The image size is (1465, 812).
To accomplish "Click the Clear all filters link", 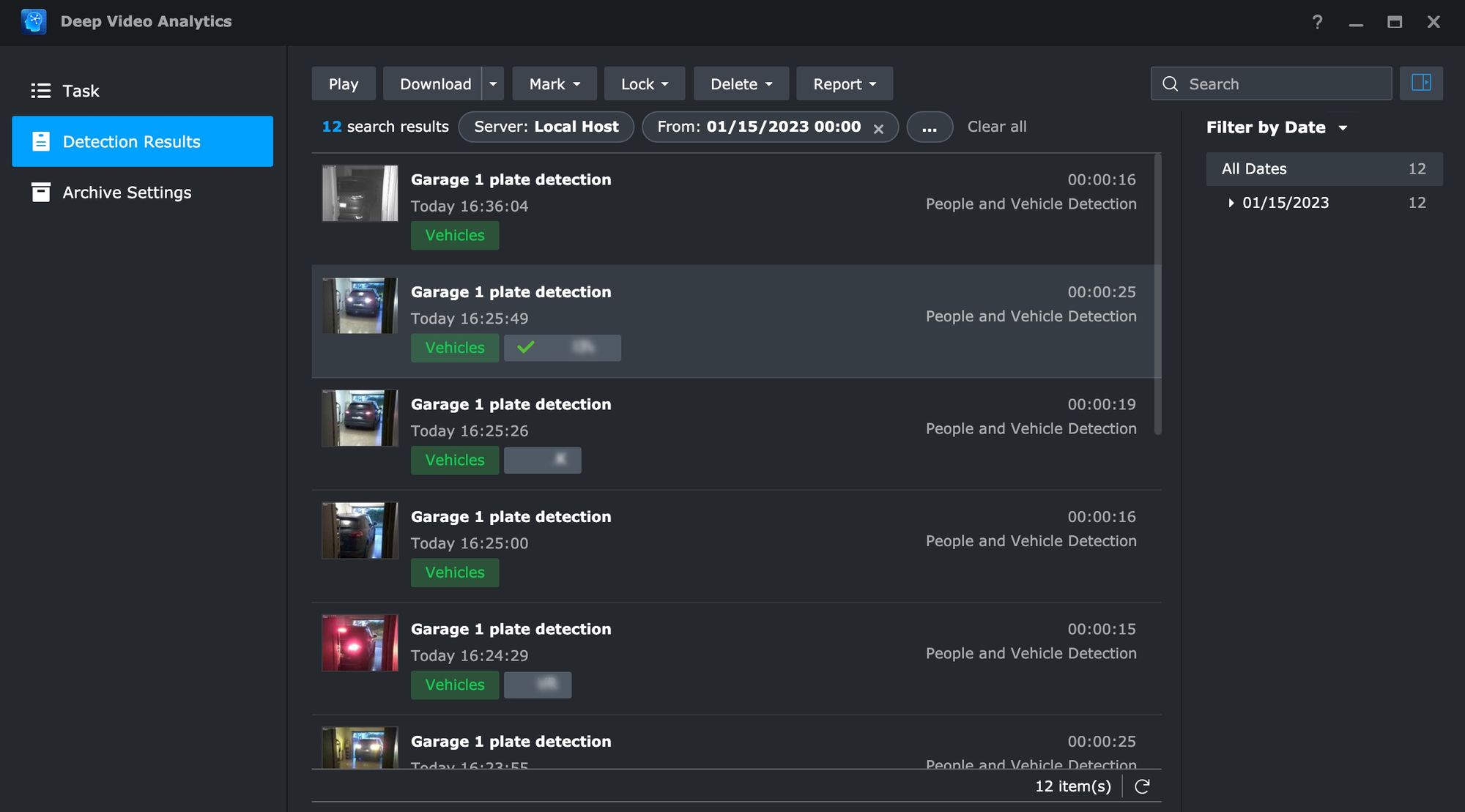I will [996, 127].
